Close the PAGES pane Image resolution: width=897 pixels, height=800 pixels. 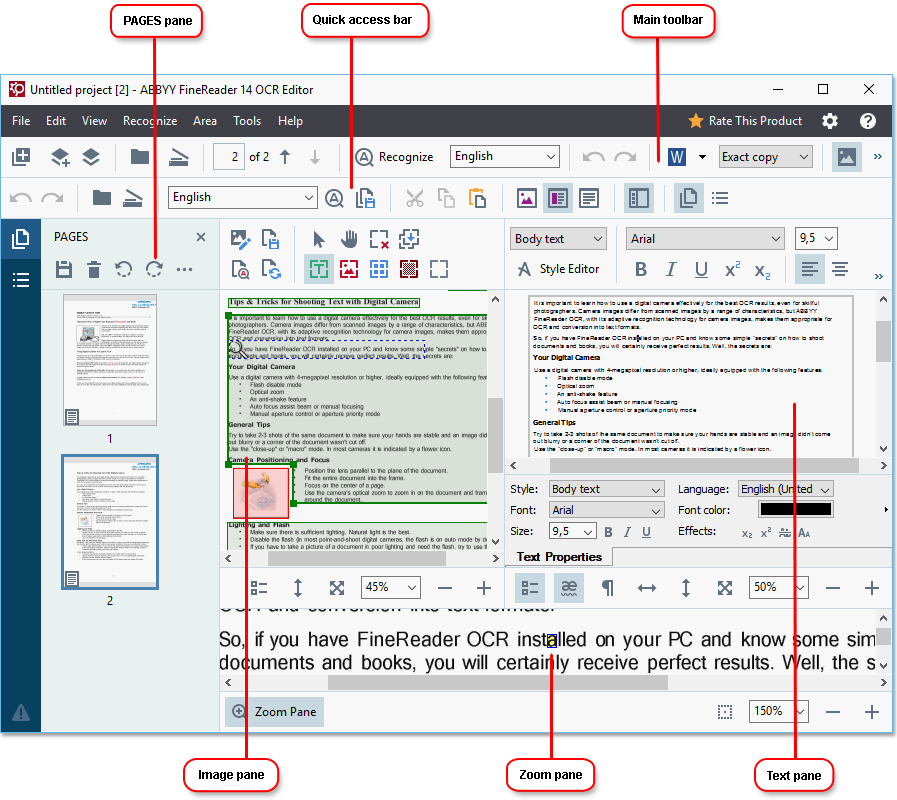(201, 237)
